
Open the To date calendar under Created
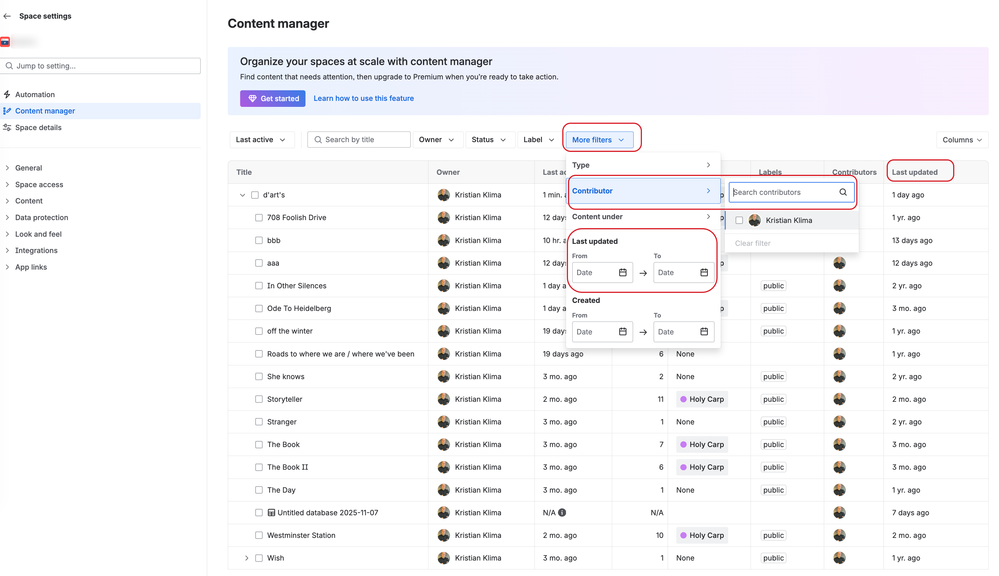(705, 331)
